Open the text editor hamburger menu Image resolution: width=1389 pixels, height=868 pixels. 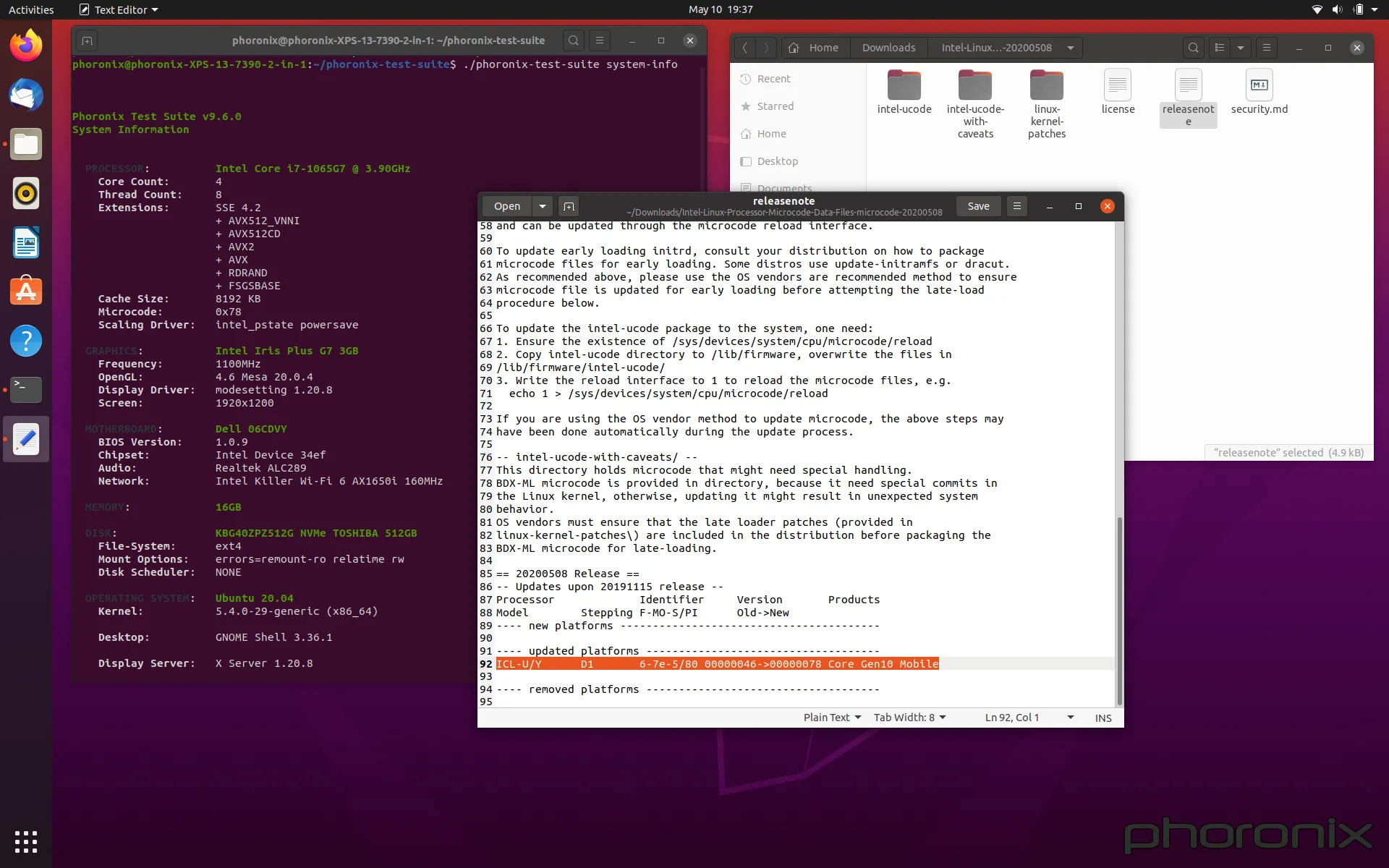1016,206
